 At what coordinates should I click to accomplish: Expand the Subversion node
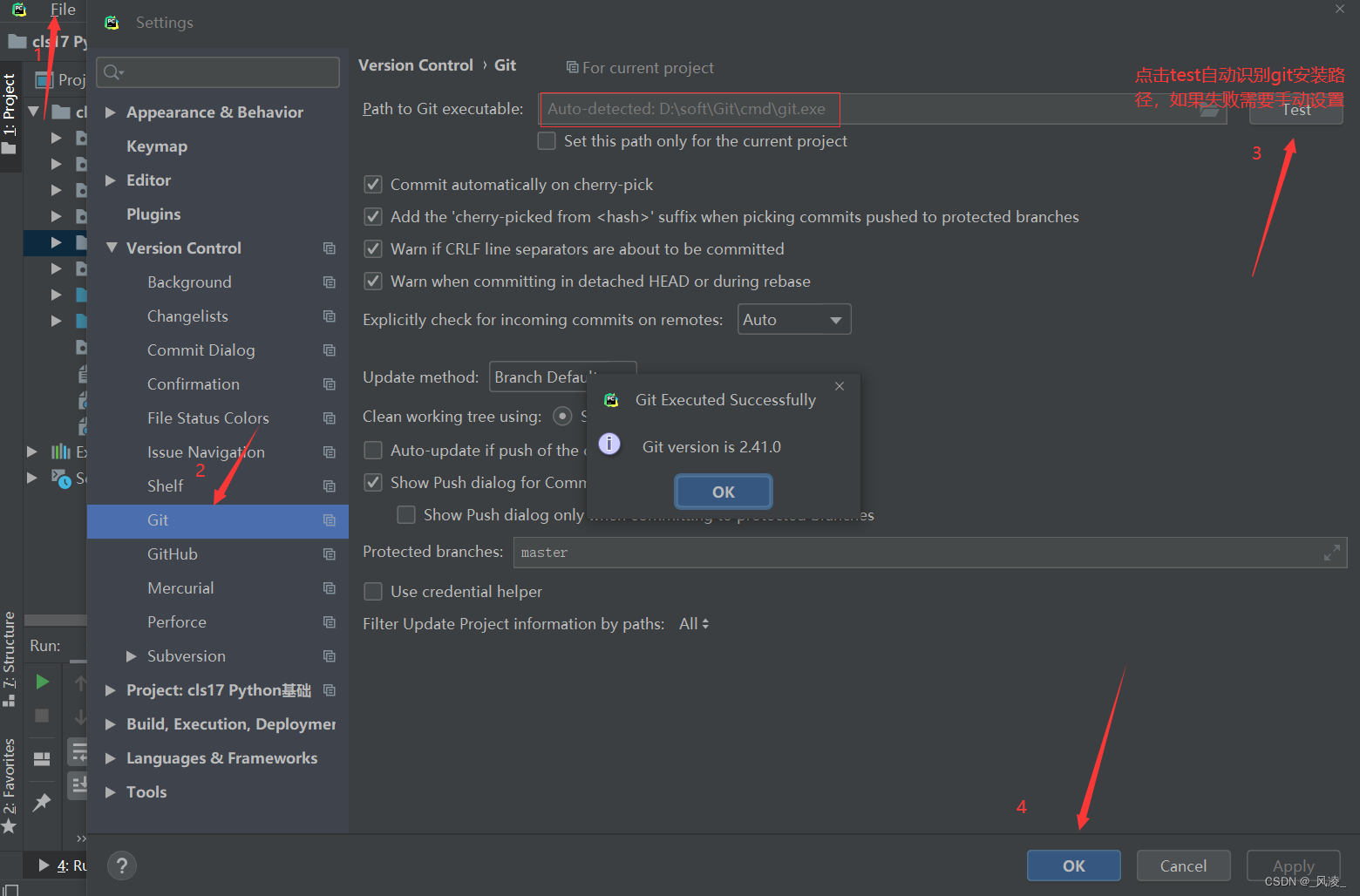point(132,656)
